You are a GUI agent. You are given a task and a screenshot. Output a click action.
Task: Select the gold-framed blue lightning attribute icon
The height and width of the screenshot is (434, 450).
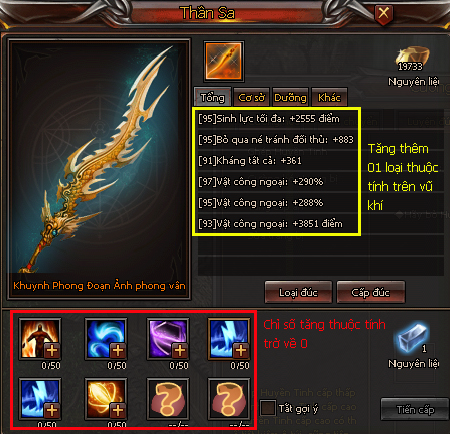pyautogui.click(x=229, y=339)
